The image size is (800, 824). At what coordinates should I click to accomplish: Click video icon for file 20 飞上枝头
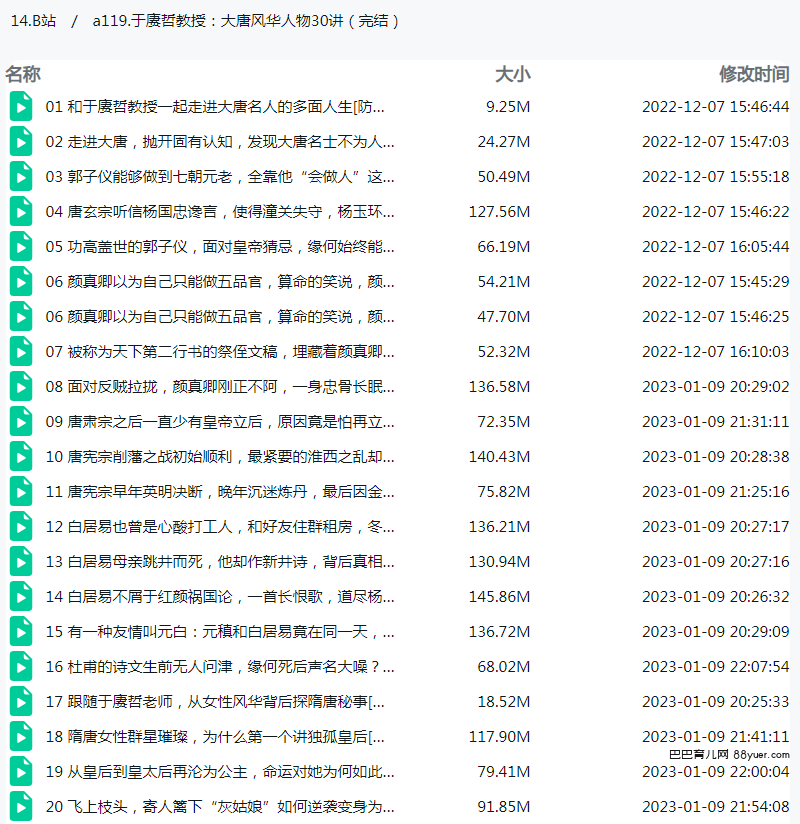[21, 807]
